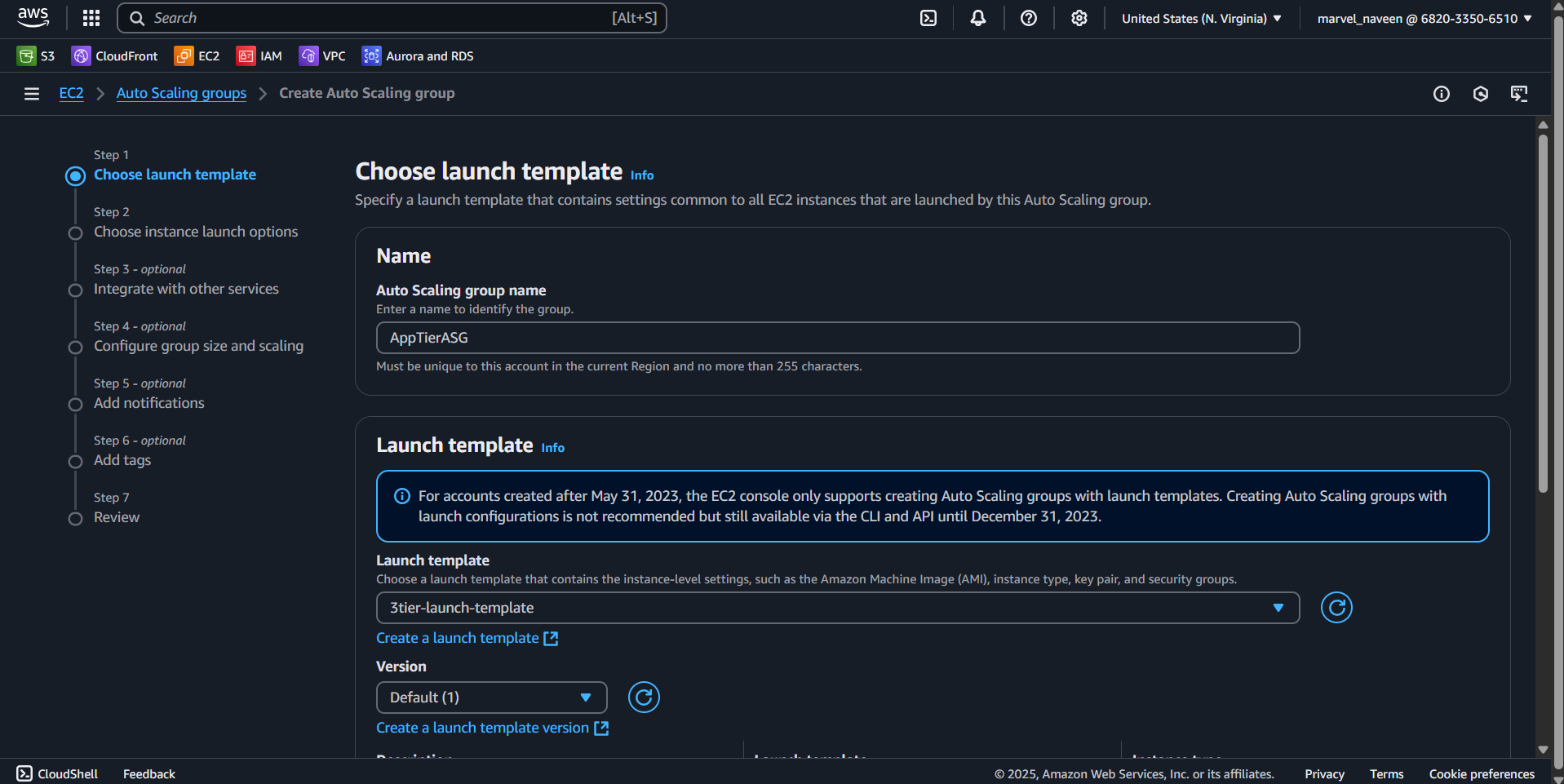Screen dimensions: 1564x784
Task: Open the EC2 shortcut in the favorites bar
Action: point(197,55)
